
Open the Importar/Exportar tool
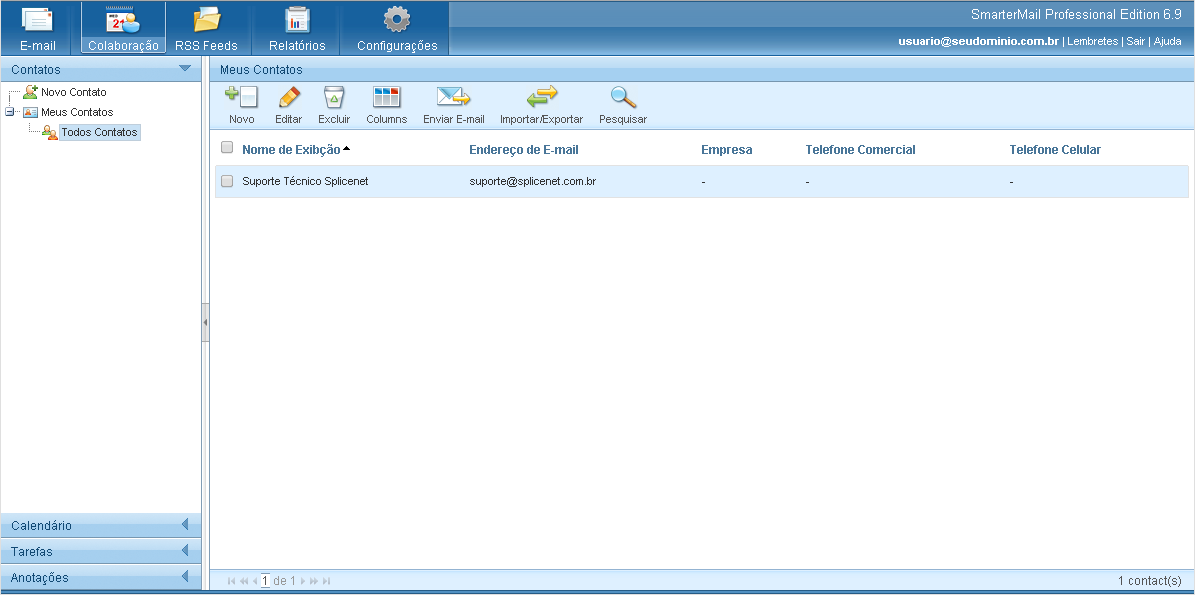(x=541, y=98)
